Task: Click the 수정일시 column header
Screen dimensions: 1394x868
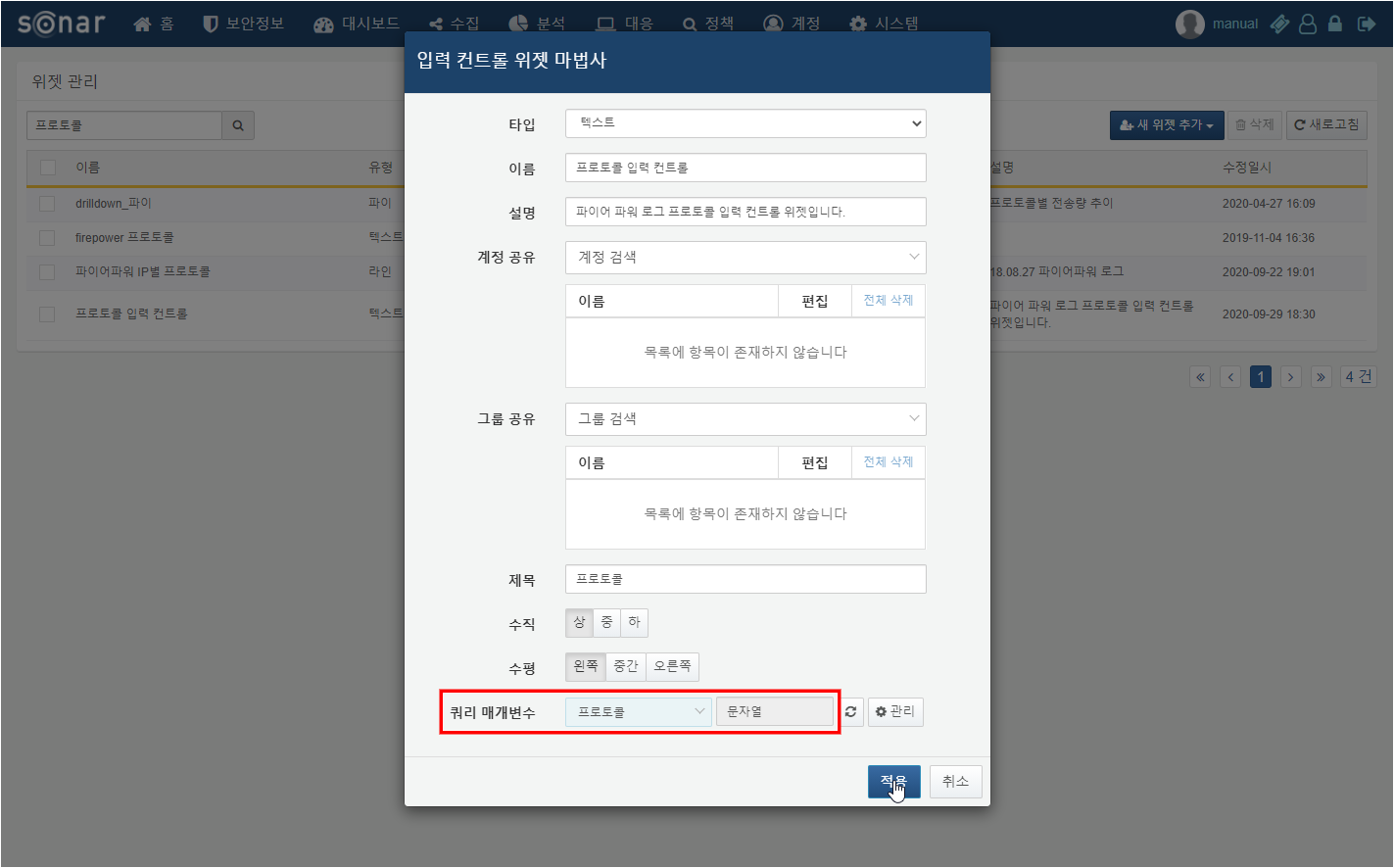Action: click(1247, 168)
